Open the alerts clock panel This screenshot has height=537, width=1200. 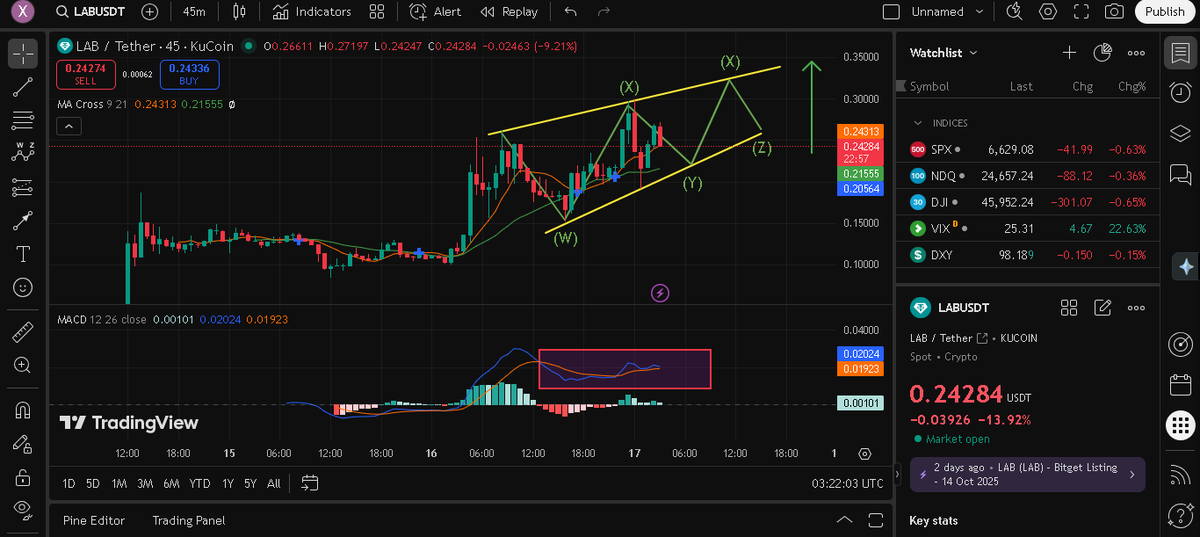(x=1180, y=92)
